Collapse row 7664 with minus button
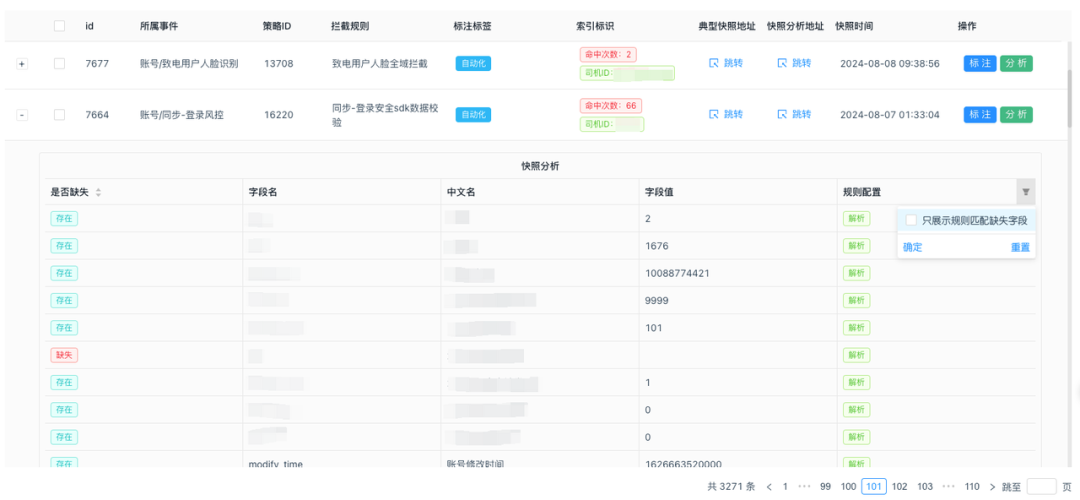Image resolution: width=1080 pixels, height=500 pixels. [x=22, y=115]
